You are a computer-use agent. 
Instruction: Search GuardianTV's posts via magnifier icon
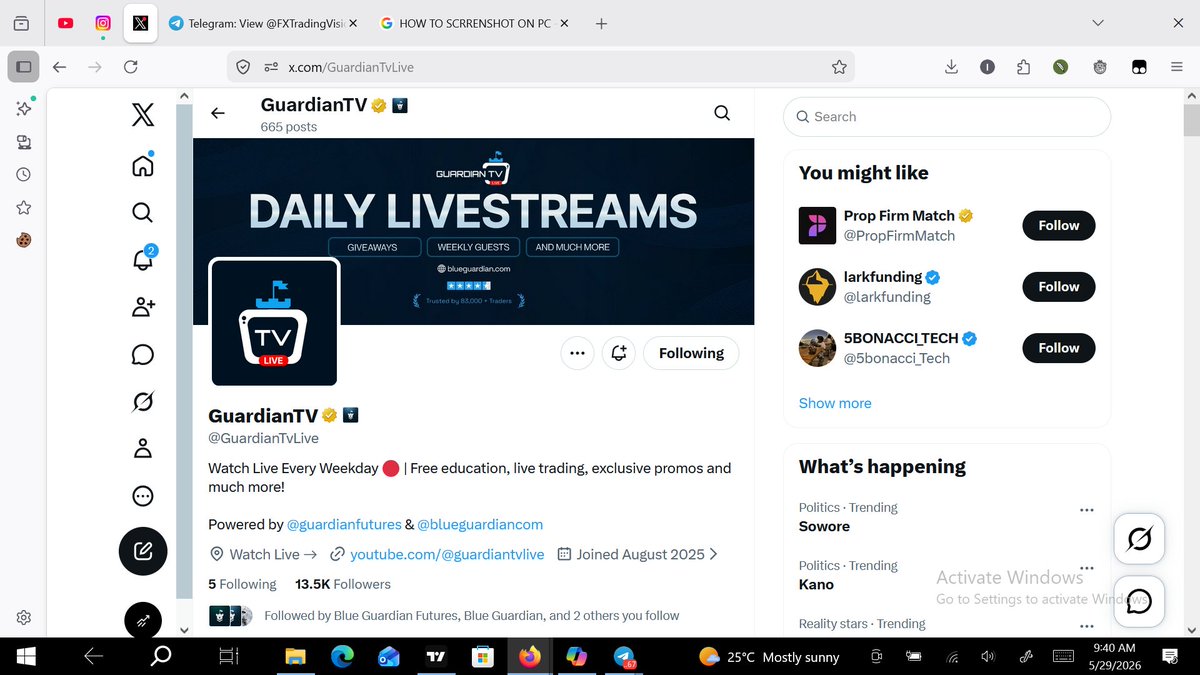(x=722, y=113)
